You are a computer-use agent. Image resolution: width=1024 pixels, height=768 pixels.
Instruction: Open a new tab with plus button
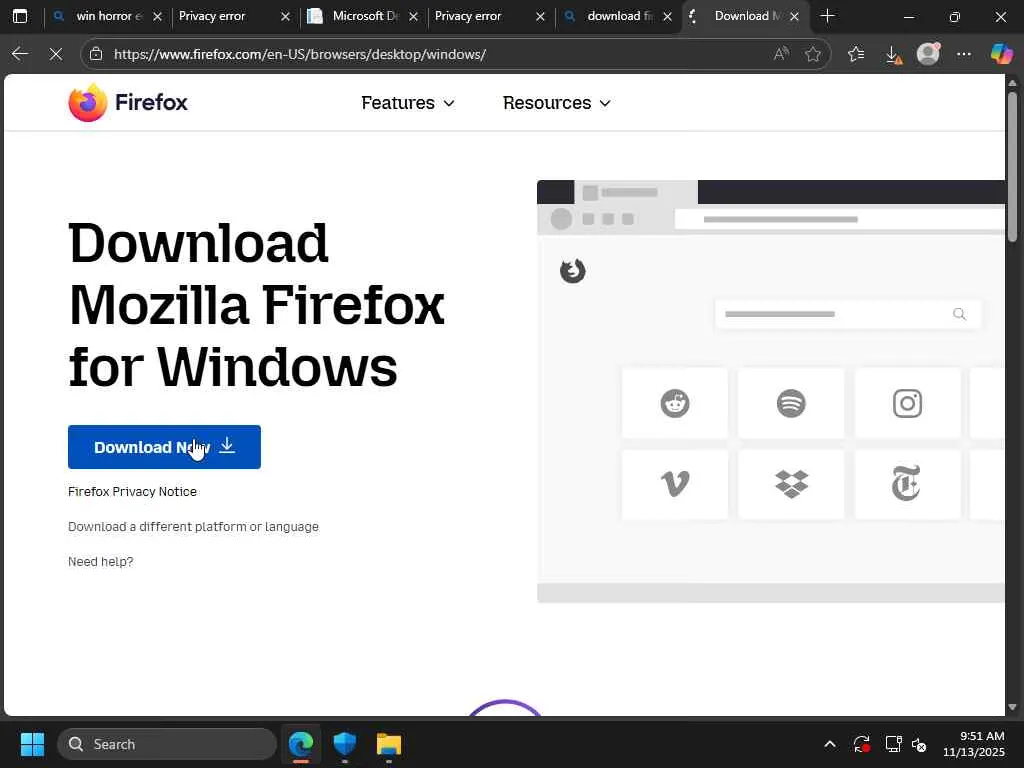[x=827, y=16]
